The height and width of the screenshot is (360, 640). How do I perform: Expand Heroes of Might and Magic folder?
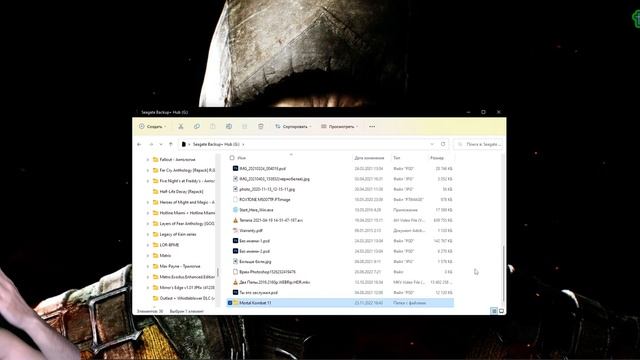[x=148, y=202]
